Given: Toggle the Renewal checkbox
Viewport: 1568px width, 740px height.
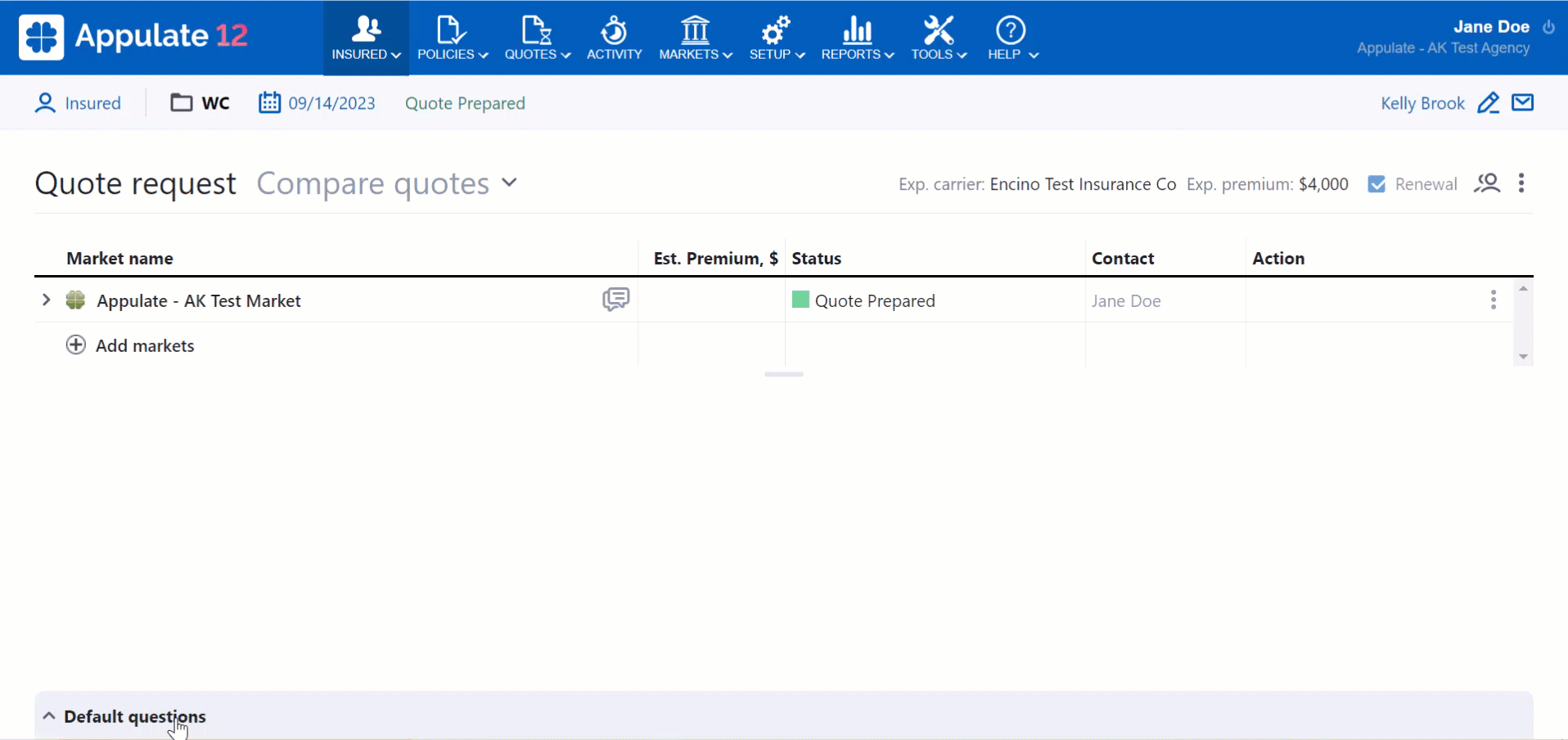Looking at the screenshot, I should tap(1377, 184).
